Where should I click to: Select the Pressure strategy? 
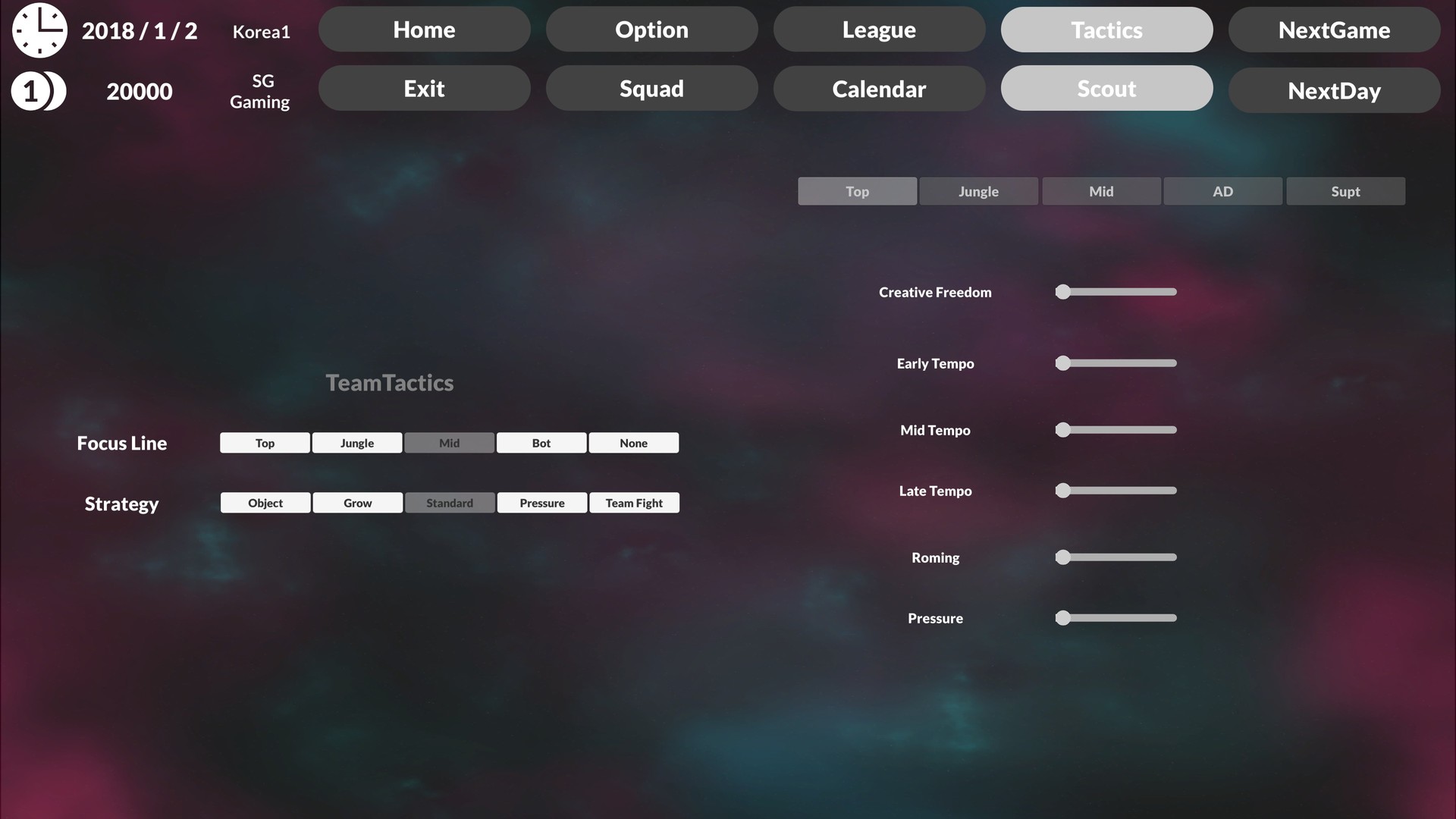pyautogui.click(x=541, y=502)
